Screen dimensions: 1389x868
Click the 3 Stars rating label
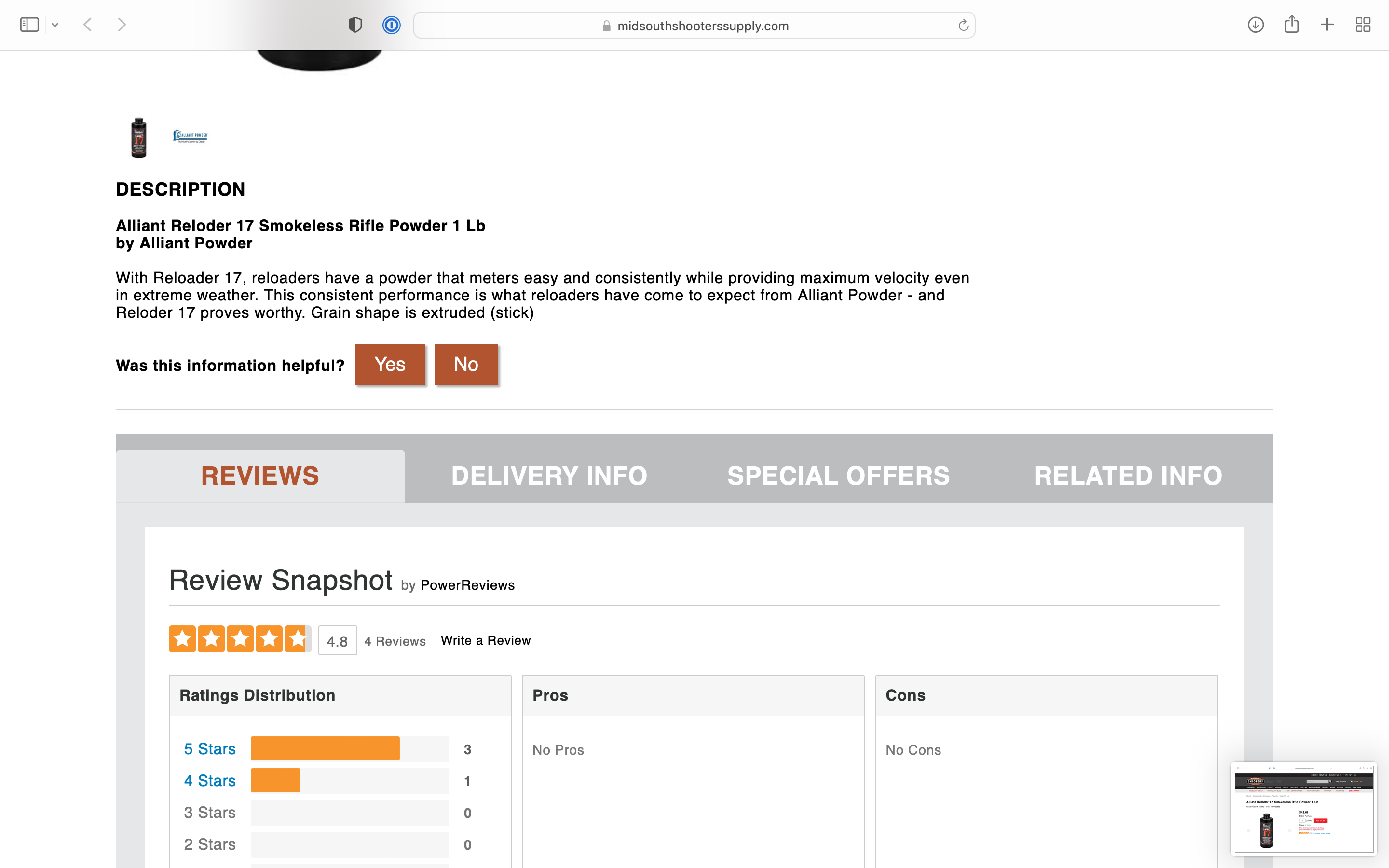coord(209,813)
